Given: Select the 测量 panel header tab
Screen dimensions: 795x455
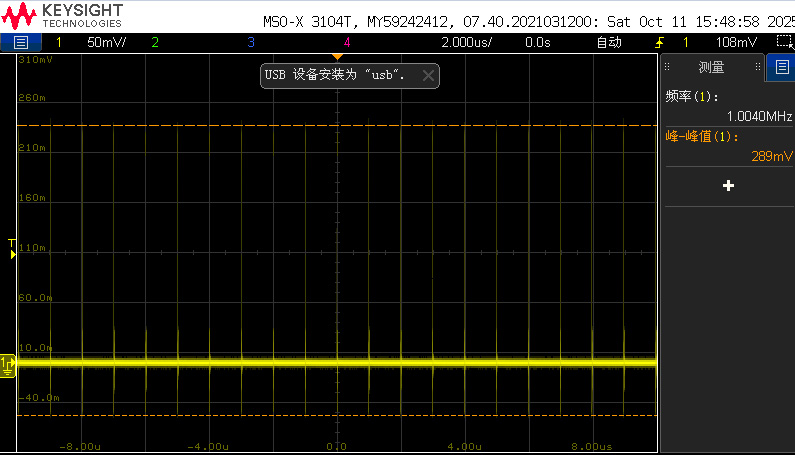Looking at the screenshot, I should pos(711,68).
